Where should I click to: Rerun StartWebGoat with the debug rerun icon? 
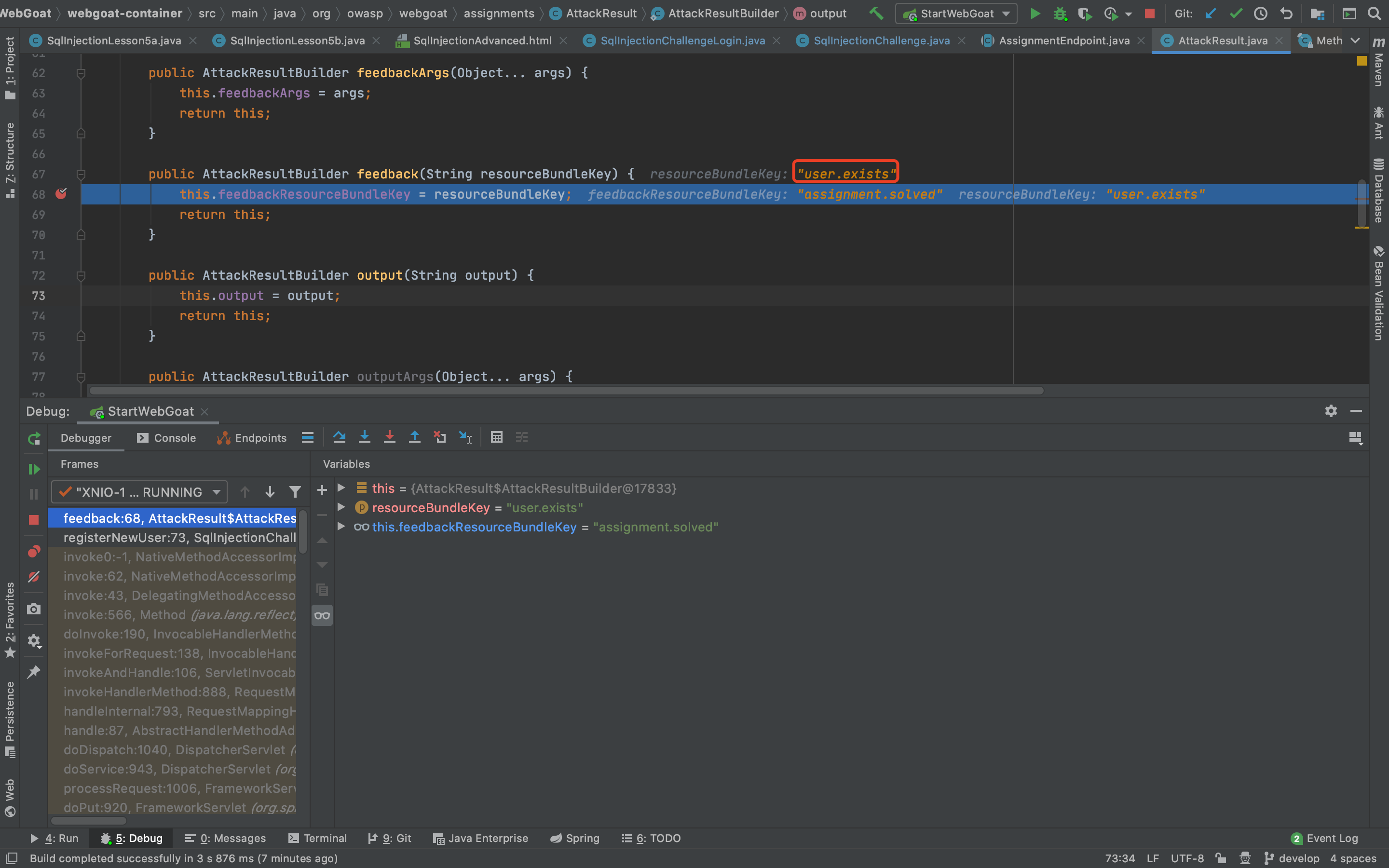click(x=34, y=439)
